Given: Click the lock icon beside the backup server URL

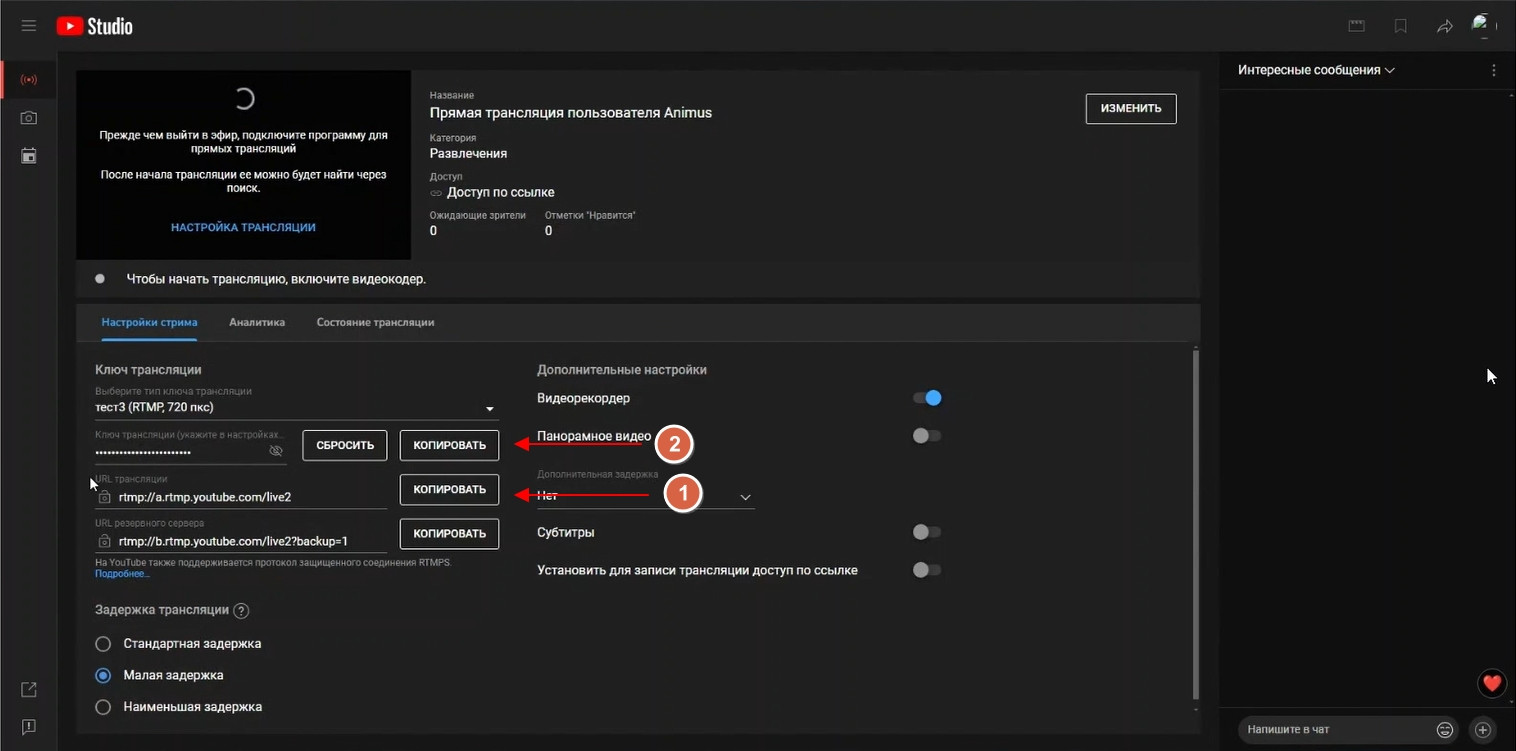Looking at the screenshot, I should (x=104, y=541).
